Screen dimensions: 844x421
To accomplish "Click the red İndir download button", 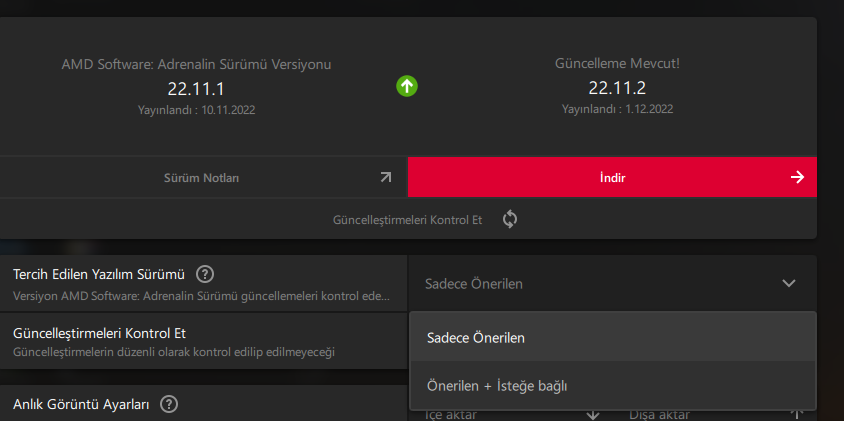I will (613, 177).
